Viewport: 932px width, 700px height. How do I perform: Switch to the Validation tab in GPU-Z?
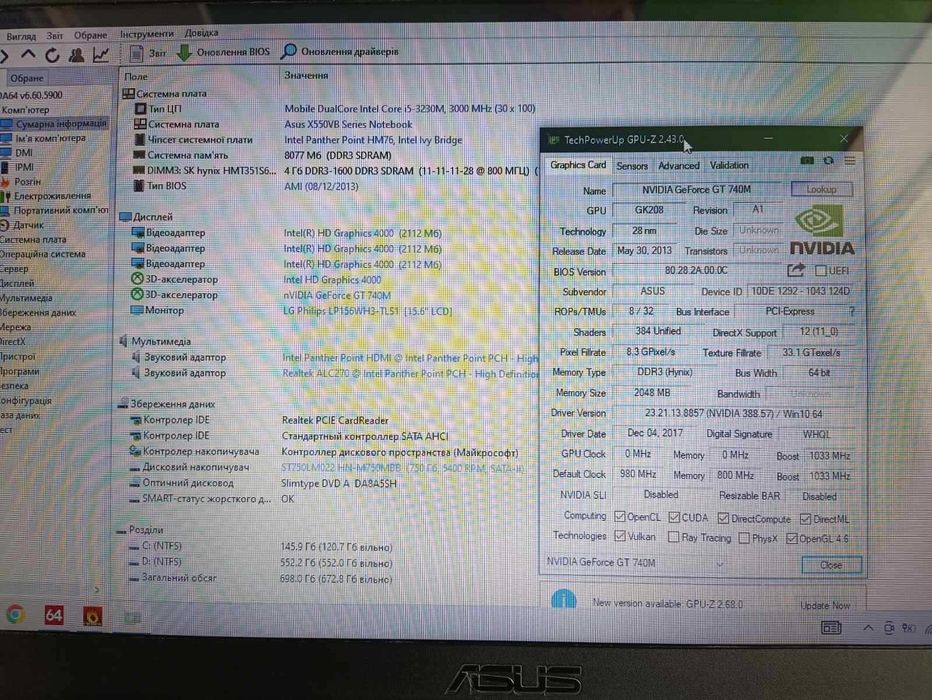point(729,165)
